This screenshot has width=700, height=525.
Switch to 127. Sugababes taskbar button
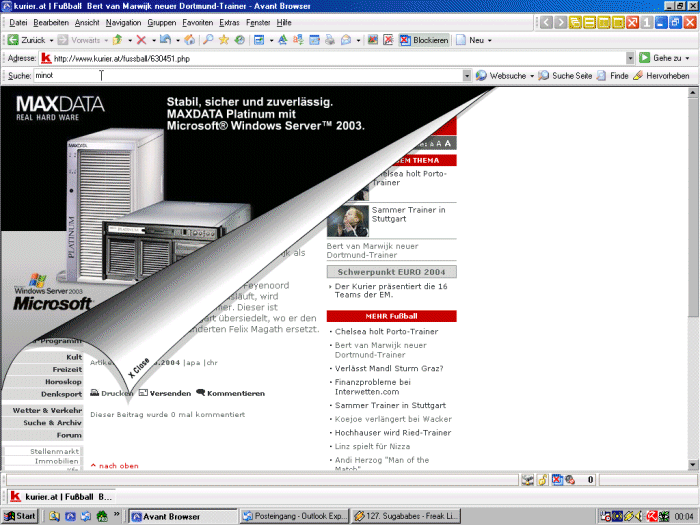[406, 516]
